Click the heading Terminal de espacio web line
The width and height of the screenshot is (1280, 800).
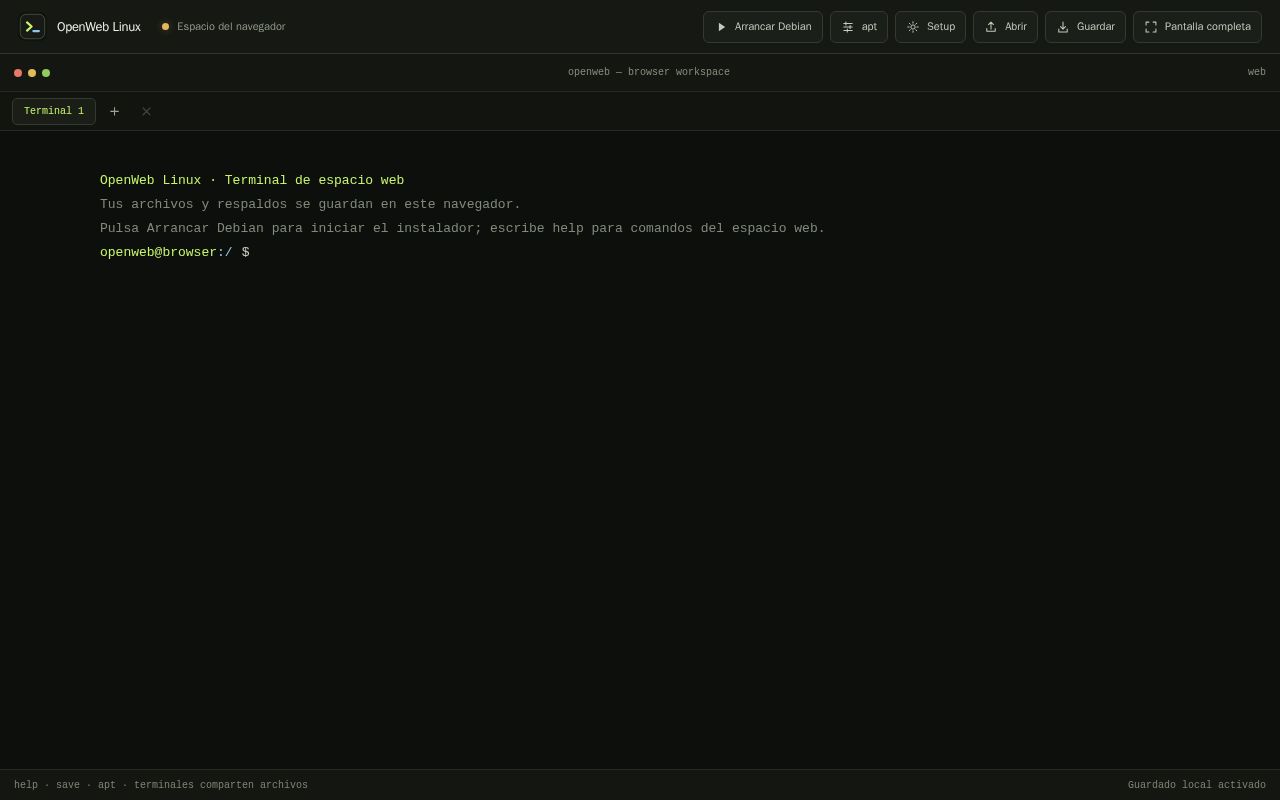252,180
